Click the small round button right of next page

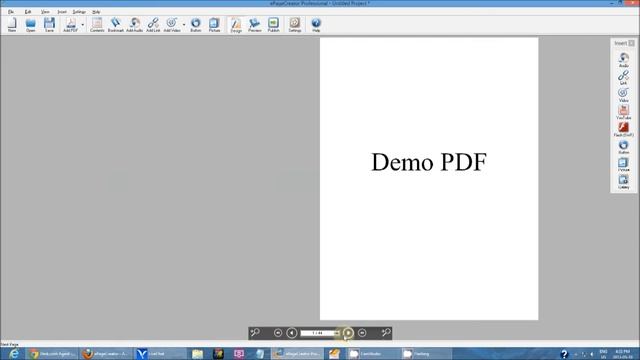[362, 333]
